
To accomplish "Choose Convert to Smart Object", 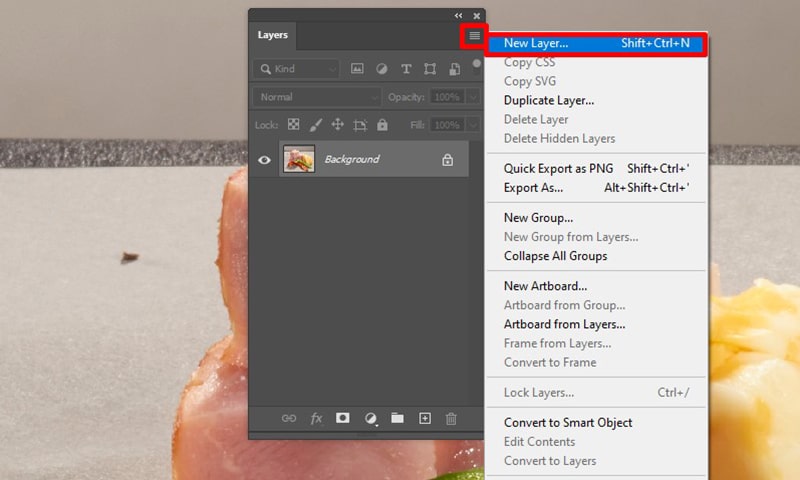I will coord(596,422).
